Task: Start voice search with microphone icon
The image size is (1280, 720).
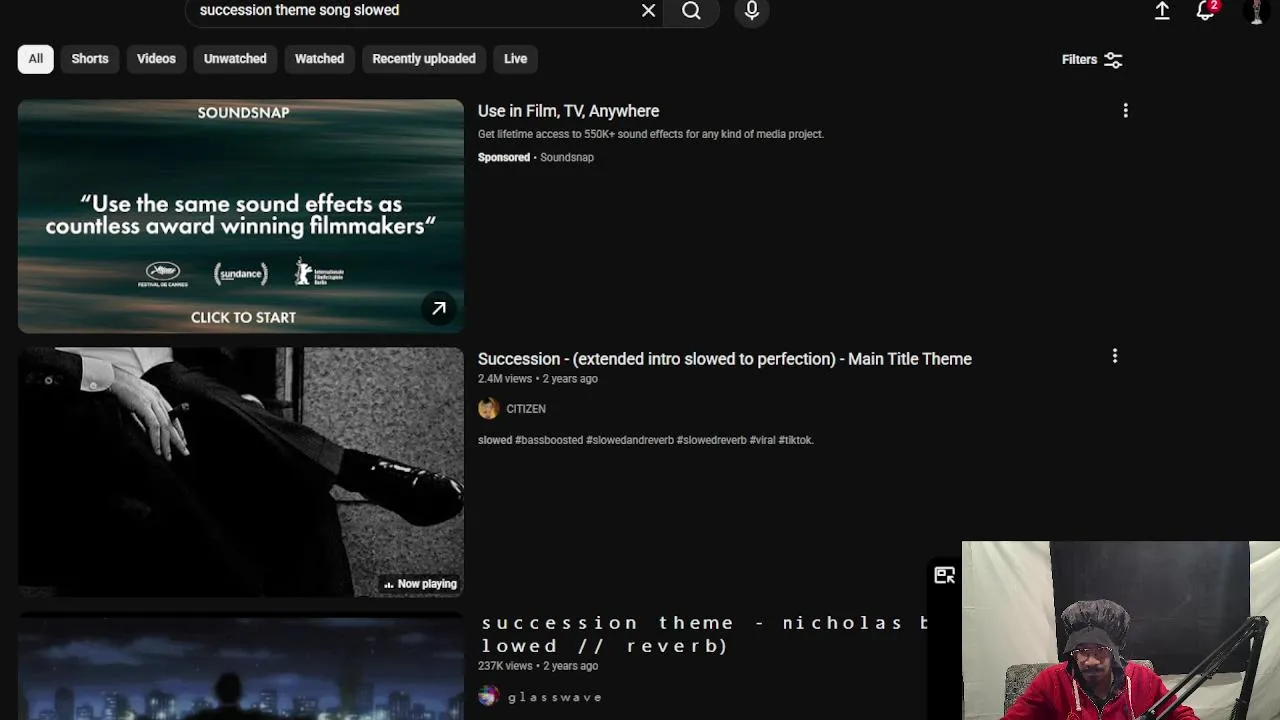Action: click(752, 10)
